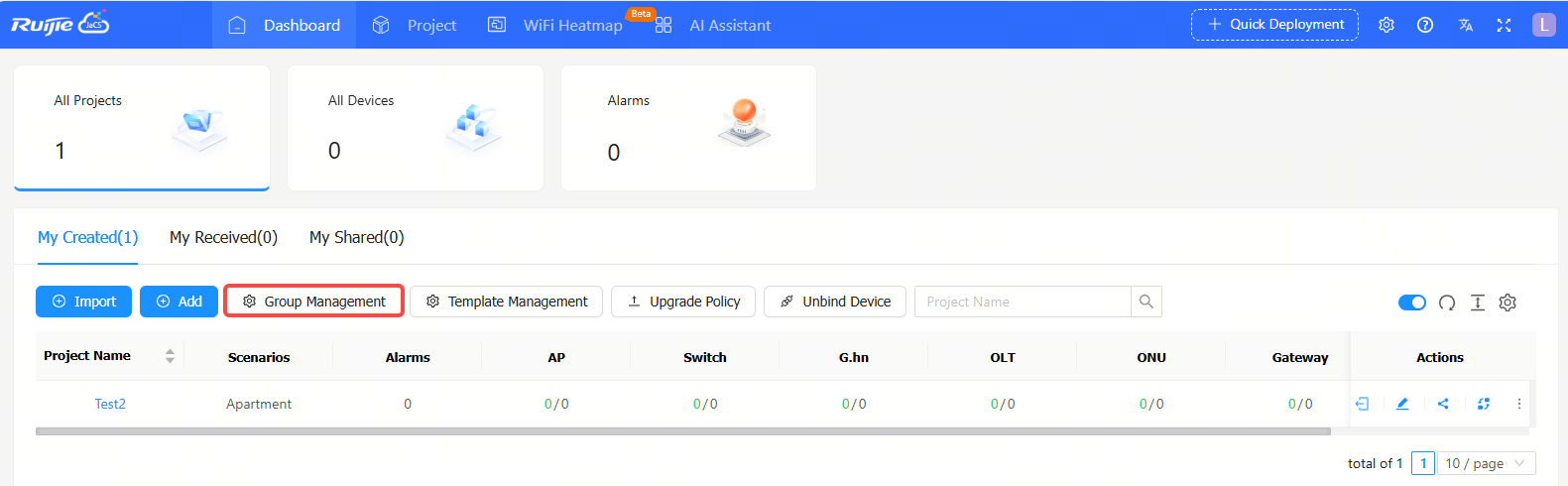
Task: Open table column settings gear icon
Action: (x=1508, y=303)
